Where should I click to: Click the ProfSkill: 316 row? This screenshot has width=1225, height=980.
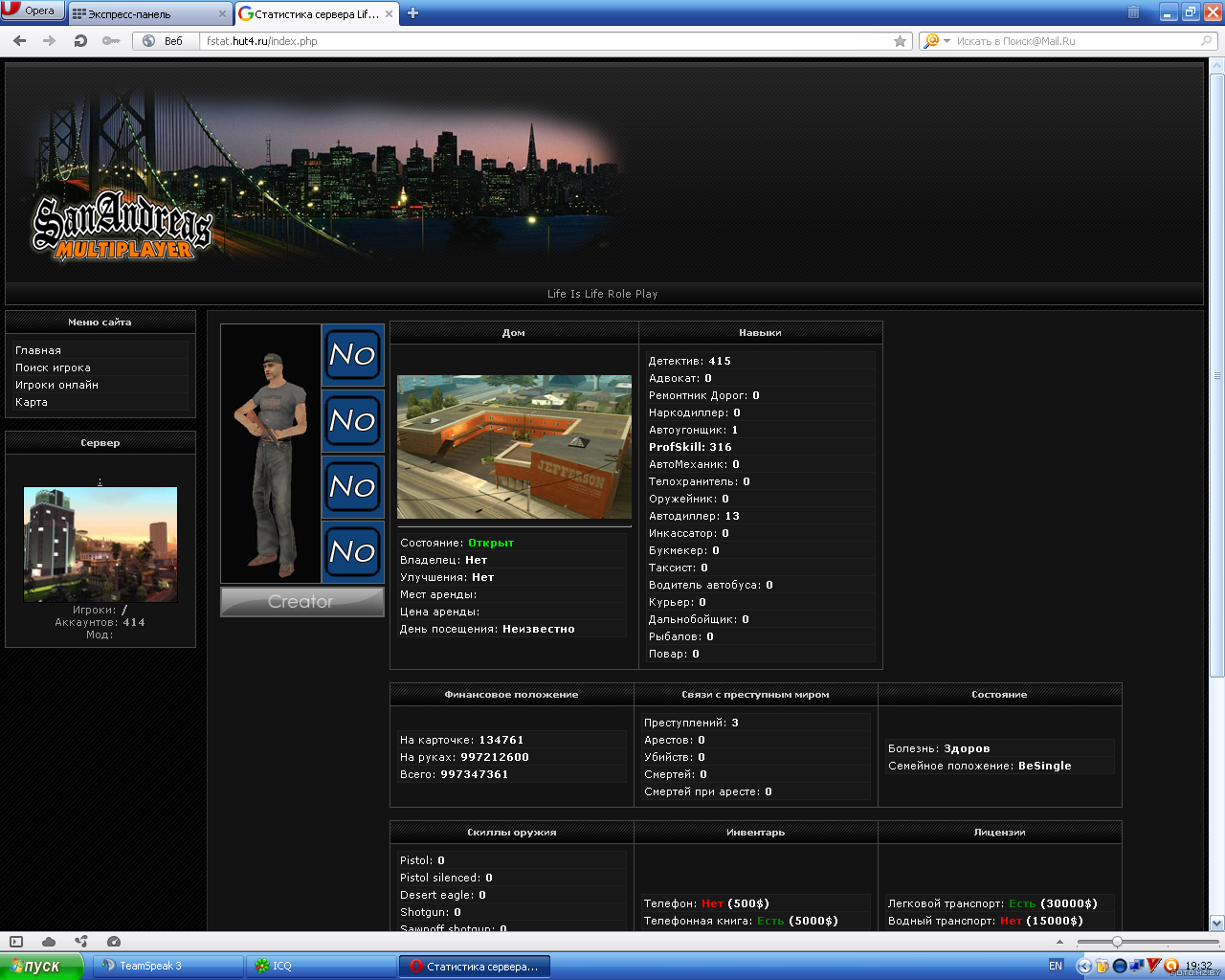[x=760, y=447]
